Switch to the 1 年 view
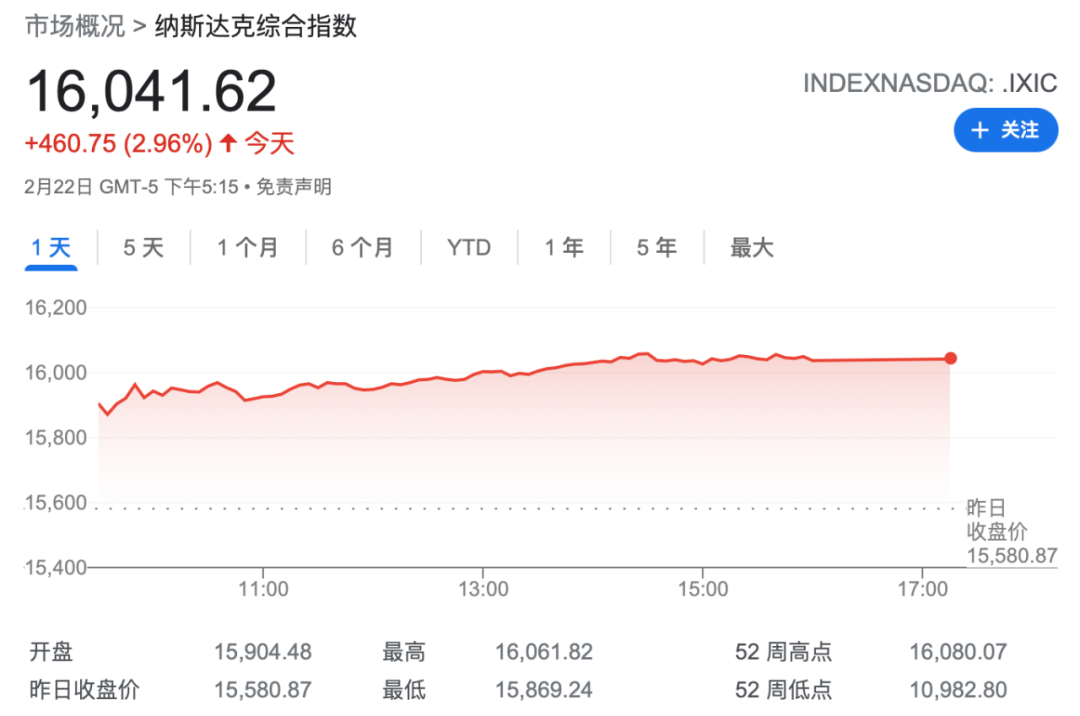1080x716 pixels. [x=564, y=247]
